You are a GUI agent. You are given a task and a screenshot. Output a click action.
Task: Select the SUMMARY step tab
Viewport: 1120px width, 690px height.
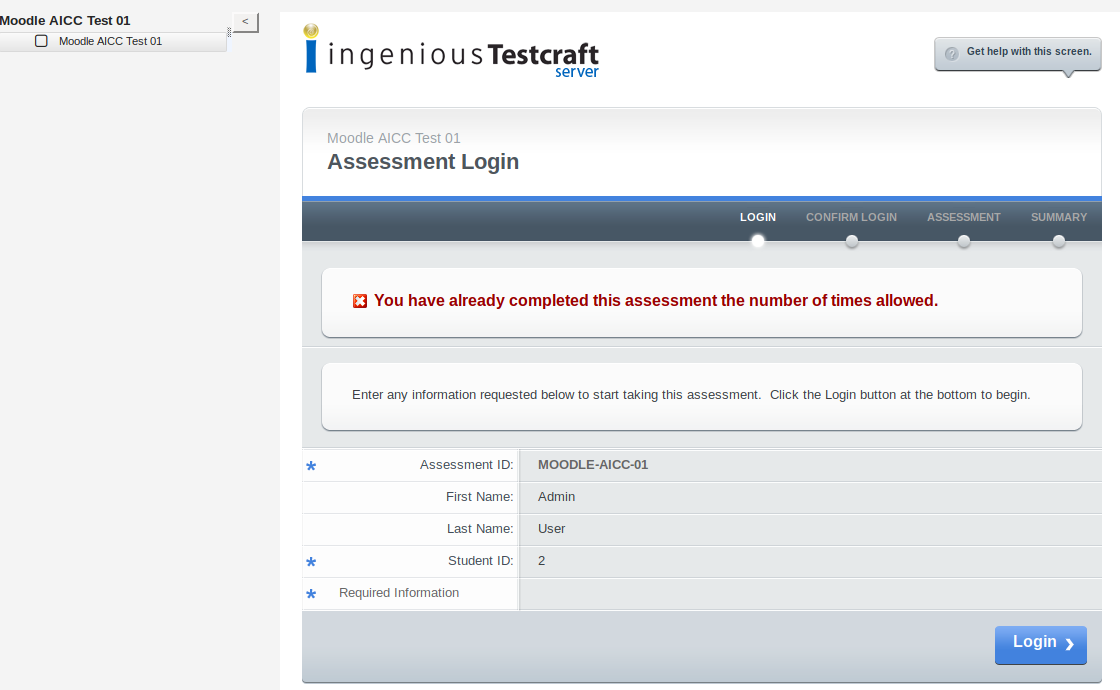tap(1059, 217)
